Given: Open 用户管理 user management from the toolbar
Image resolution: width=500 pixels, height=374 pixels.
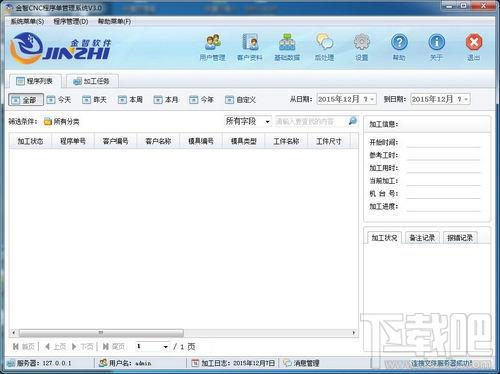Looking at the screenshot, I should click(x=213, y=47).
